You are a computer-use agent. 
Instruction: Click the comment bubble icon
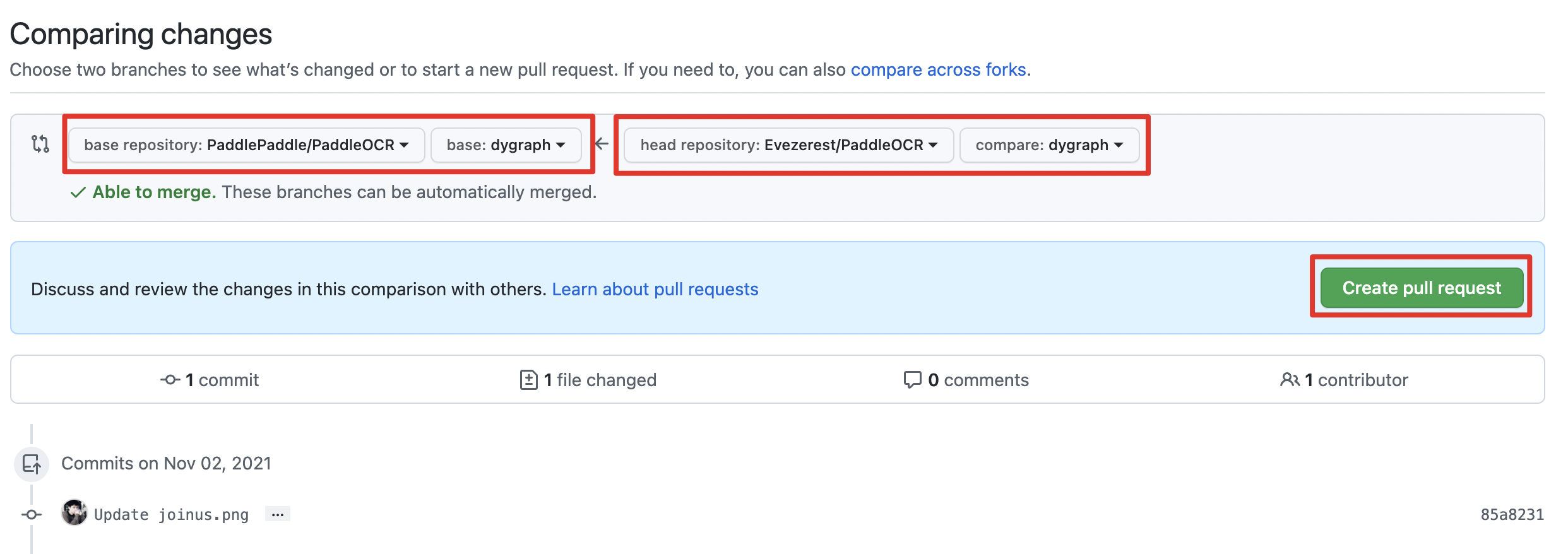[x=912, y=380]
